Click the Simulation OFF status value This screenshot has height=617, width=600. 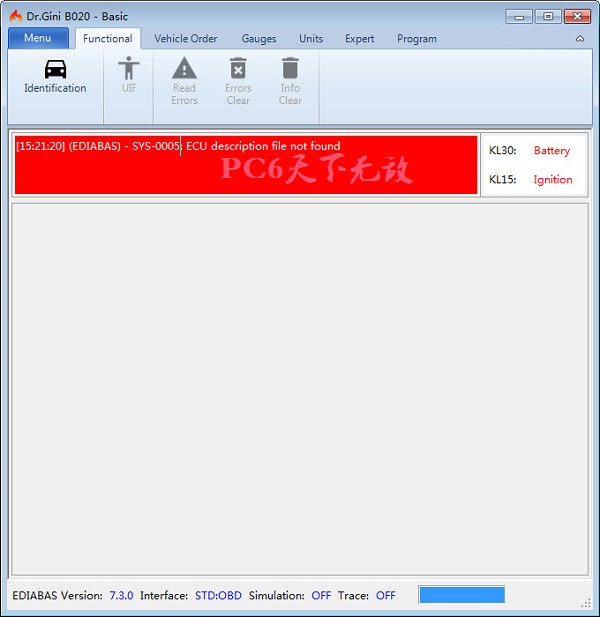(x=321, y=596)
